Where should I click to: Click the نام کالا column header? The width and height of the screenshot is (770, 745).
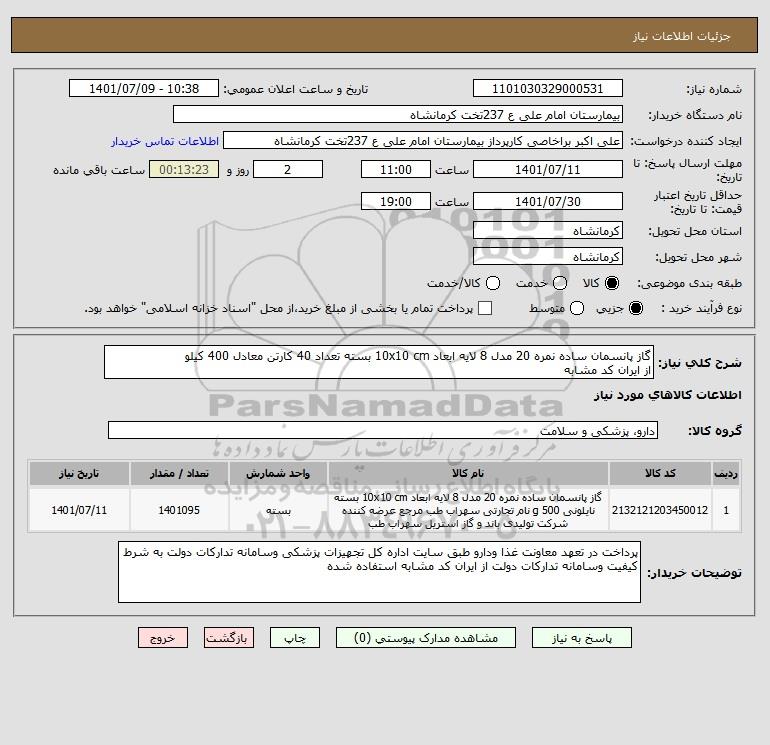click(x=468, y=473)
